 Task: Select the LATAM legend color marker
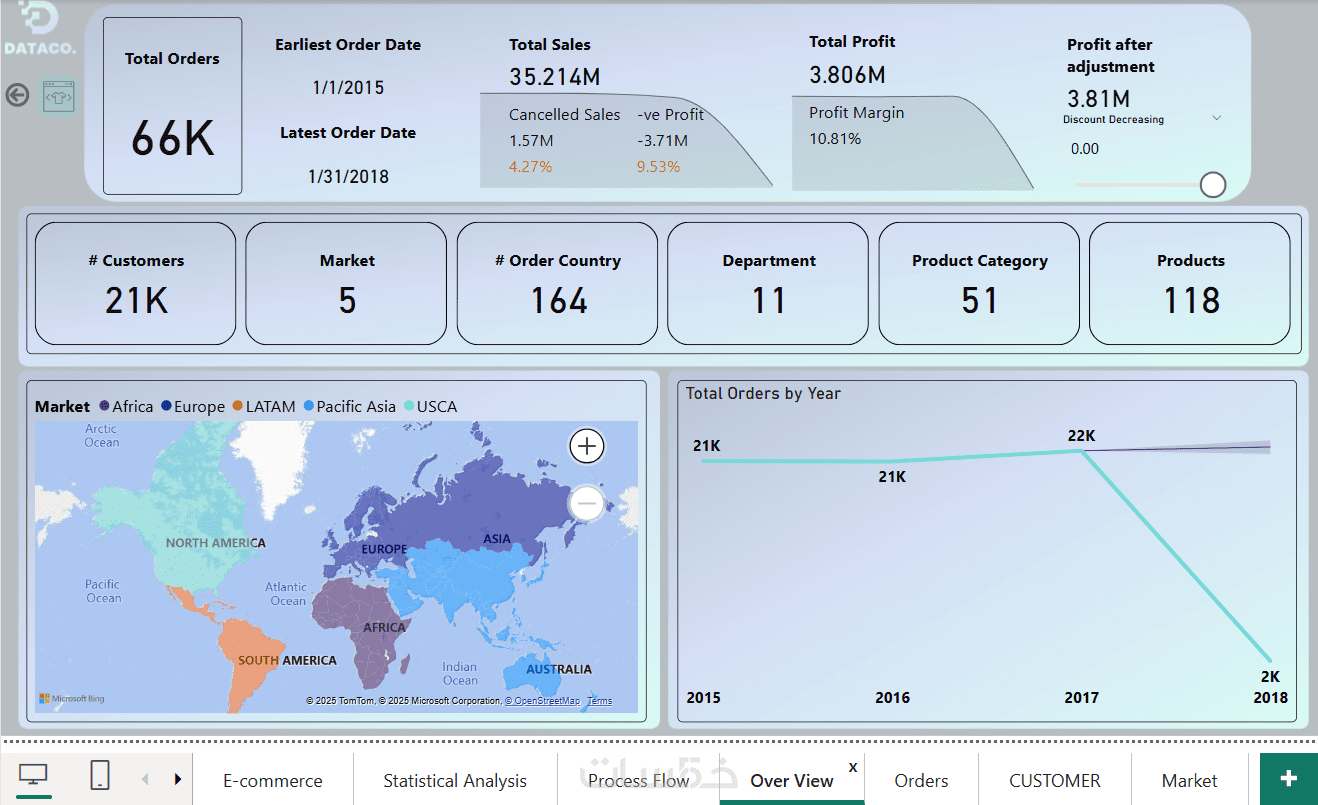pos(237,407)
